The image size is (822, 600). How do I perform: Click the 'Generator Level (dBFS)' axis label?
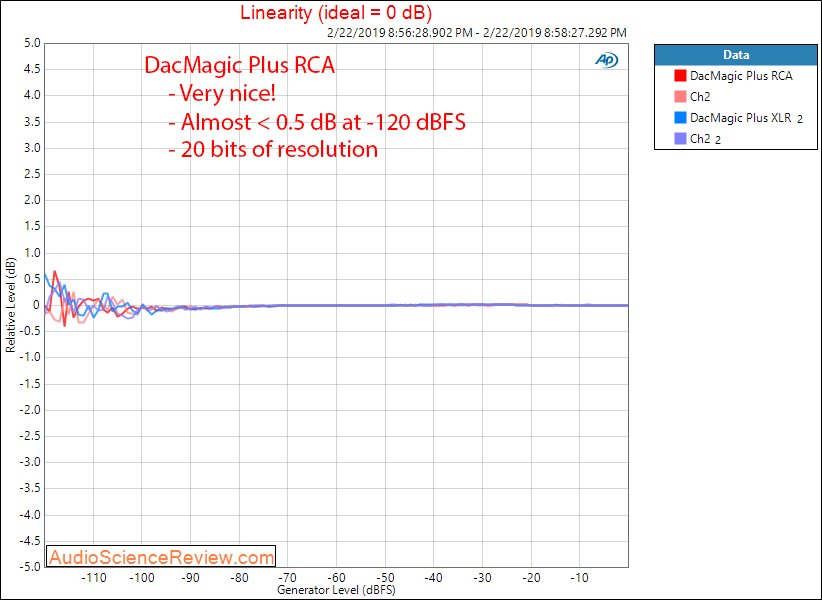pyautogui.click(x=336, y=590)
